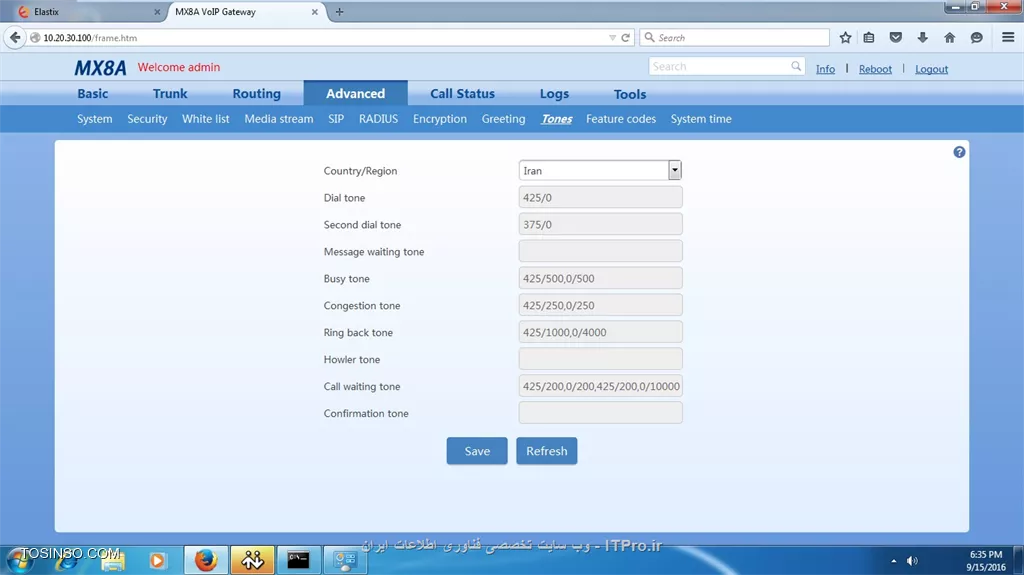The height and width of the screenshot is (575, 1024).
Task: Open a new browser tab
Action: (x=339, y=12)
